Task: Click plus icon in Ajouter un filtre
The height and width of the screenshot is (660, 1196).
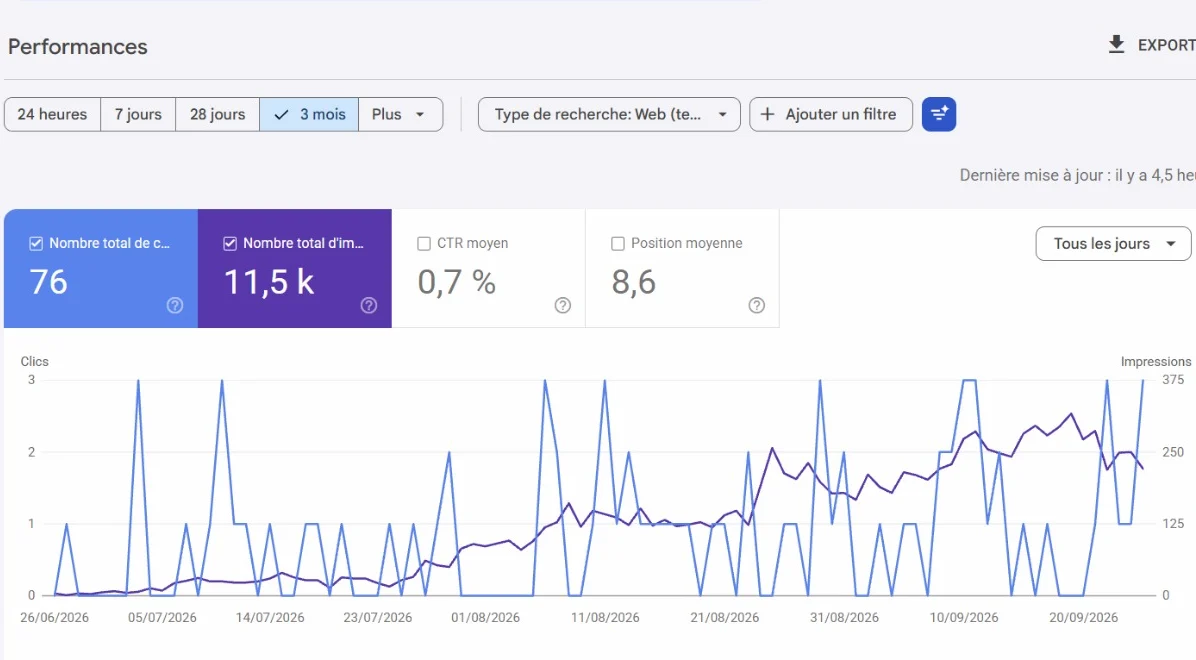Action: point(767,114)
